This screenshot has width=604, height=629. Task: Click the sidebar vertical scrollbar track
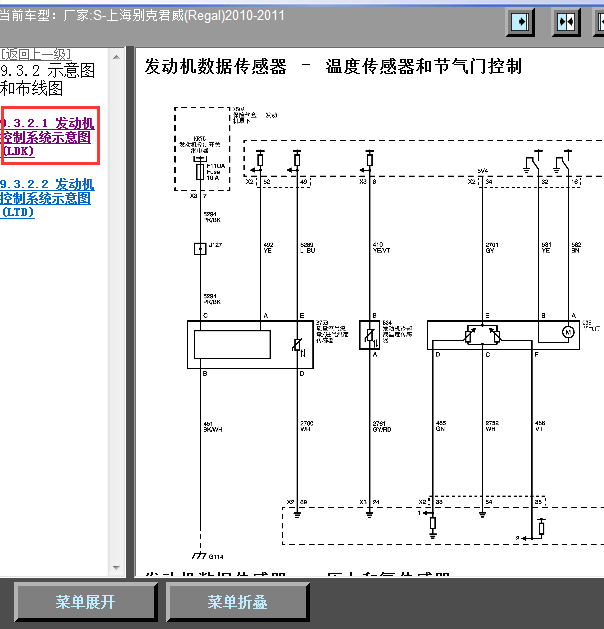tap(116, 312)
